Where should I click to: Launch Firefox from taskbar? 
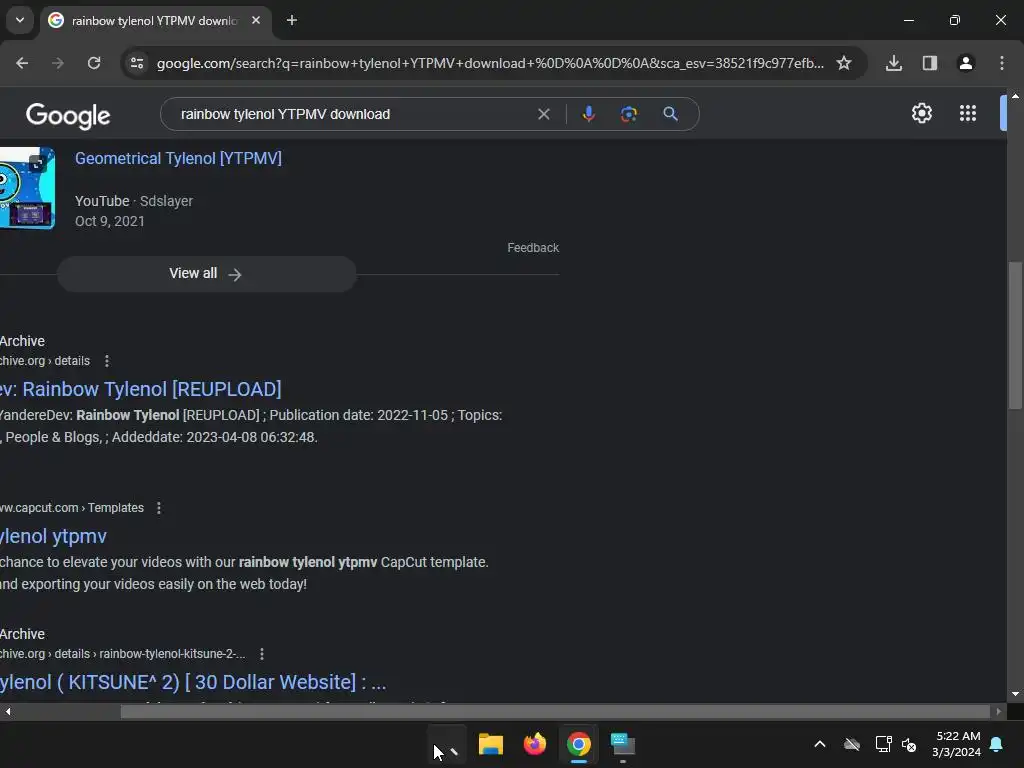pos(535,744)
